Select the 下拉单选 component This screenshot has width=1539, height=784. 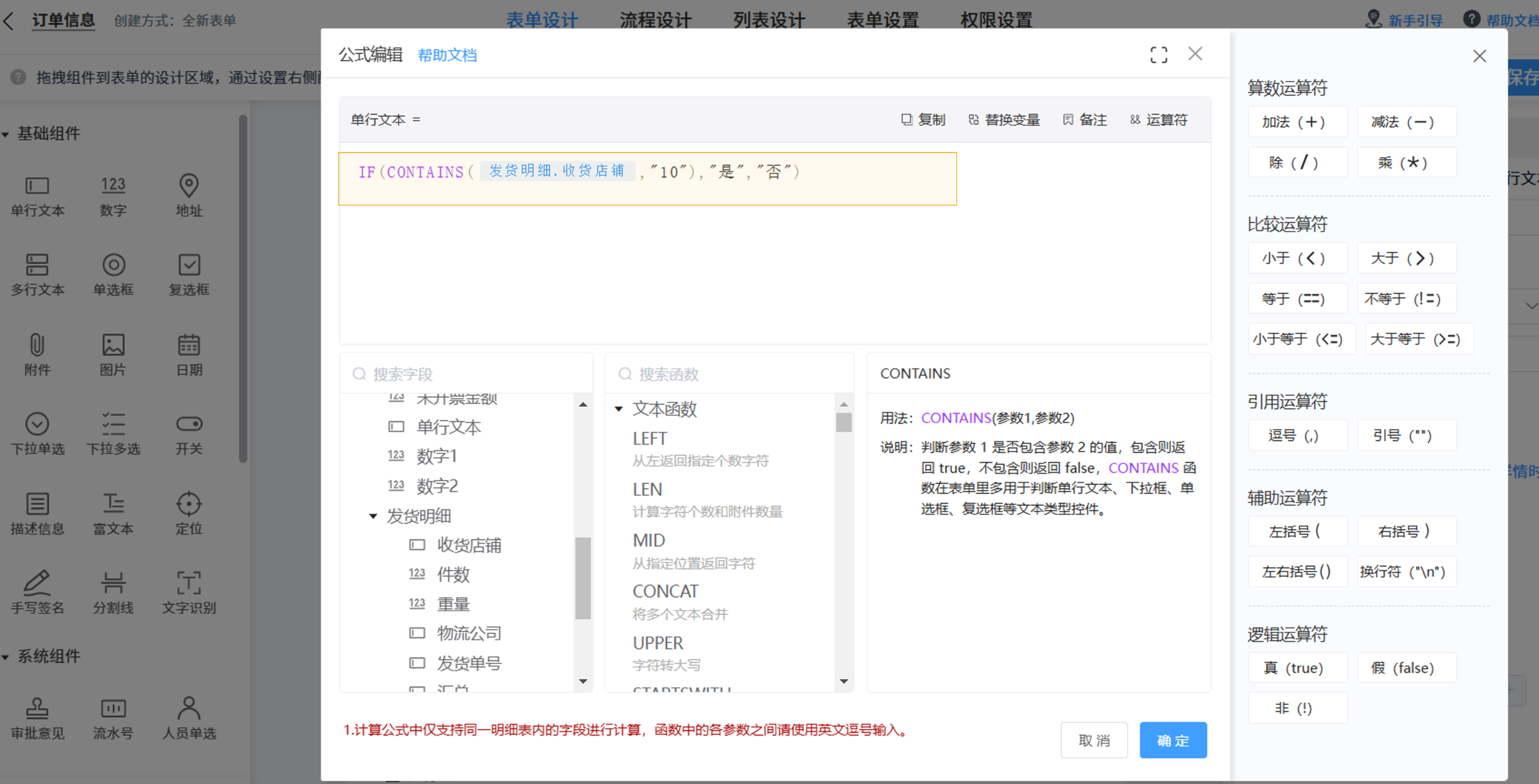coord(37,434)
